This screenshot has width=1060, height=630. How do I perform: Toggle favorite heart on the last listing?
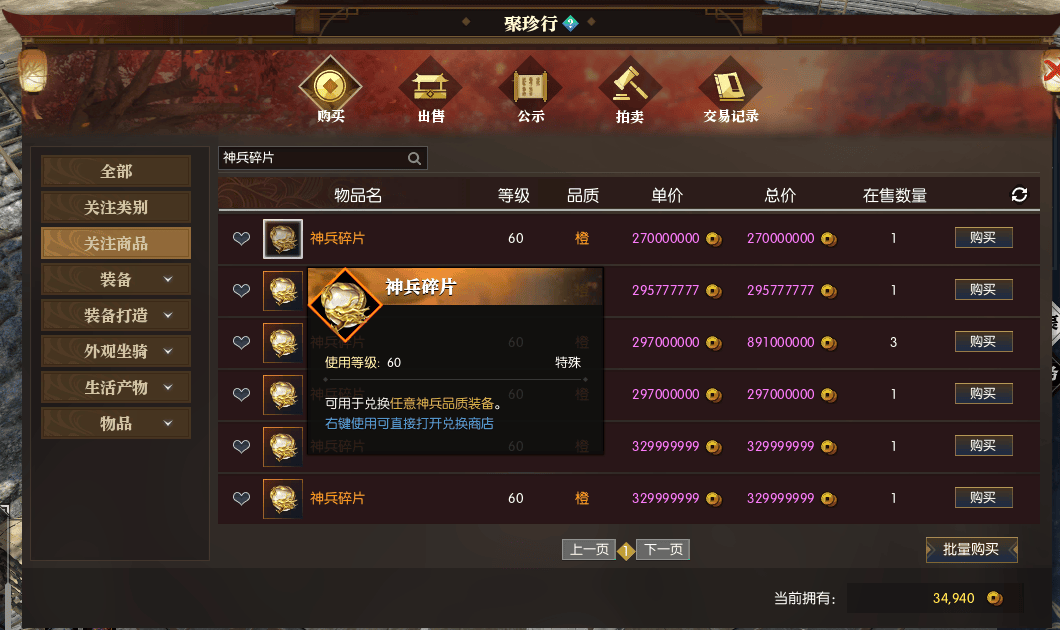[241, 498]
